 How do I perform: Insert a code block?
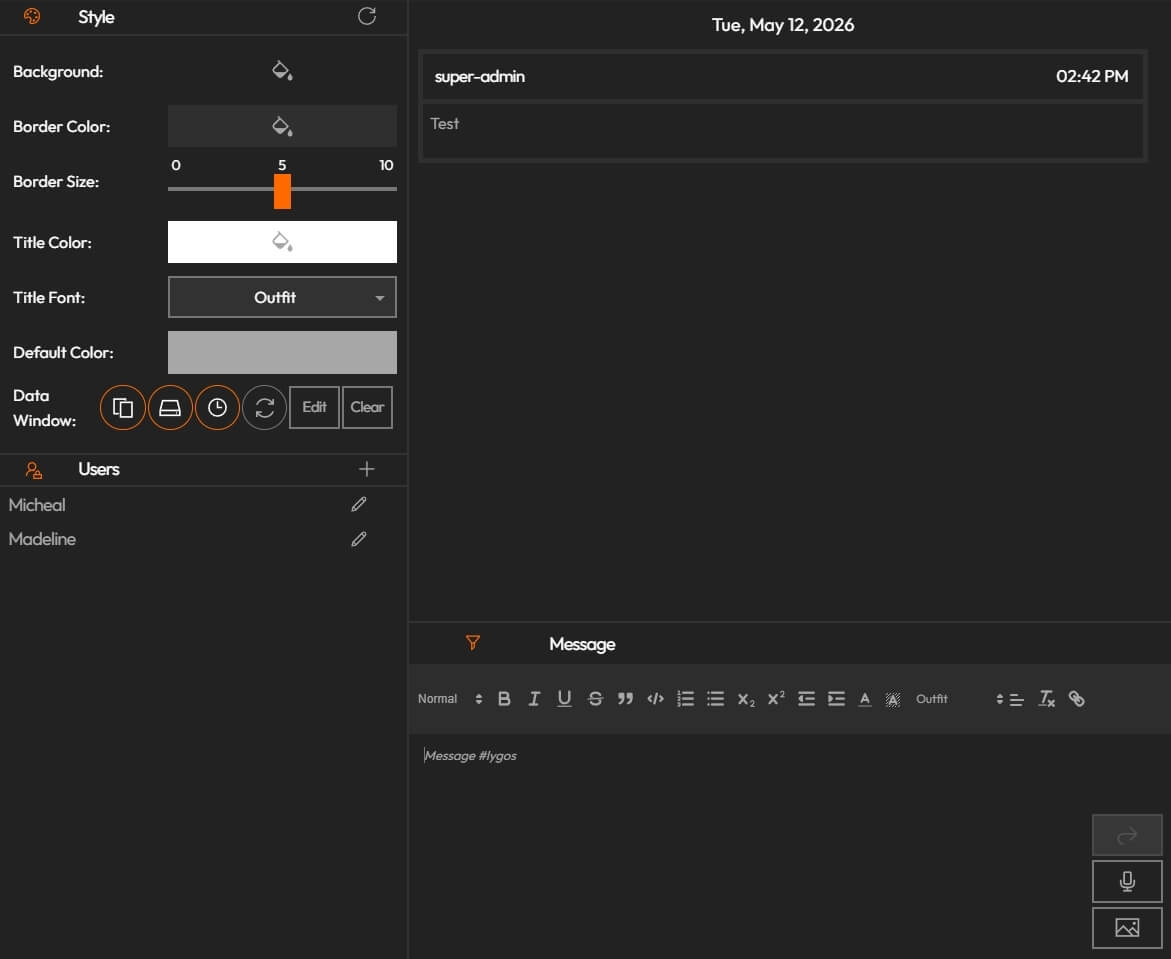tap(656, 699)
